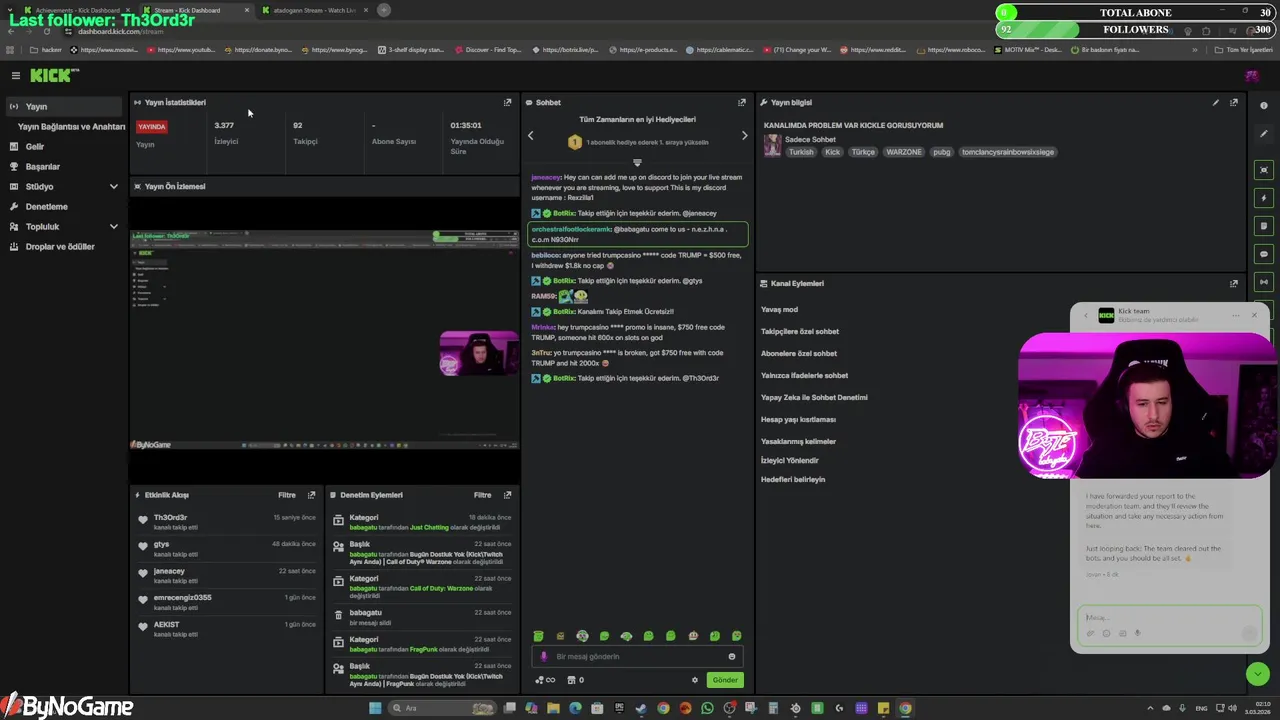Pop out the Kanal Eylemleri panel
The width and height of the screenshot is (1280, 720).
point(1234,283)
